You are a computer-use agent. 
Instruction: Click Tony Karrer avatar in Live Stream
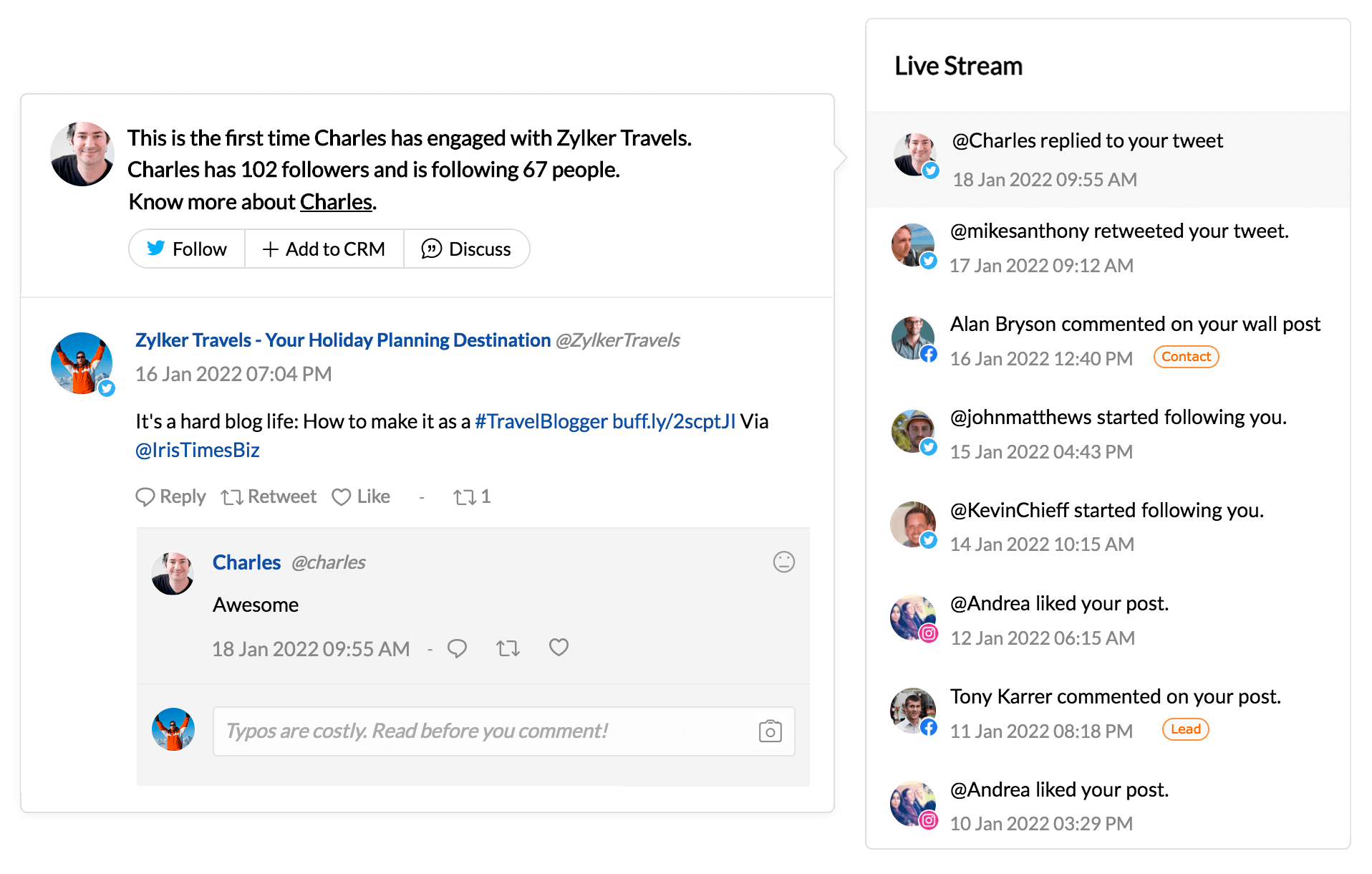913,711
